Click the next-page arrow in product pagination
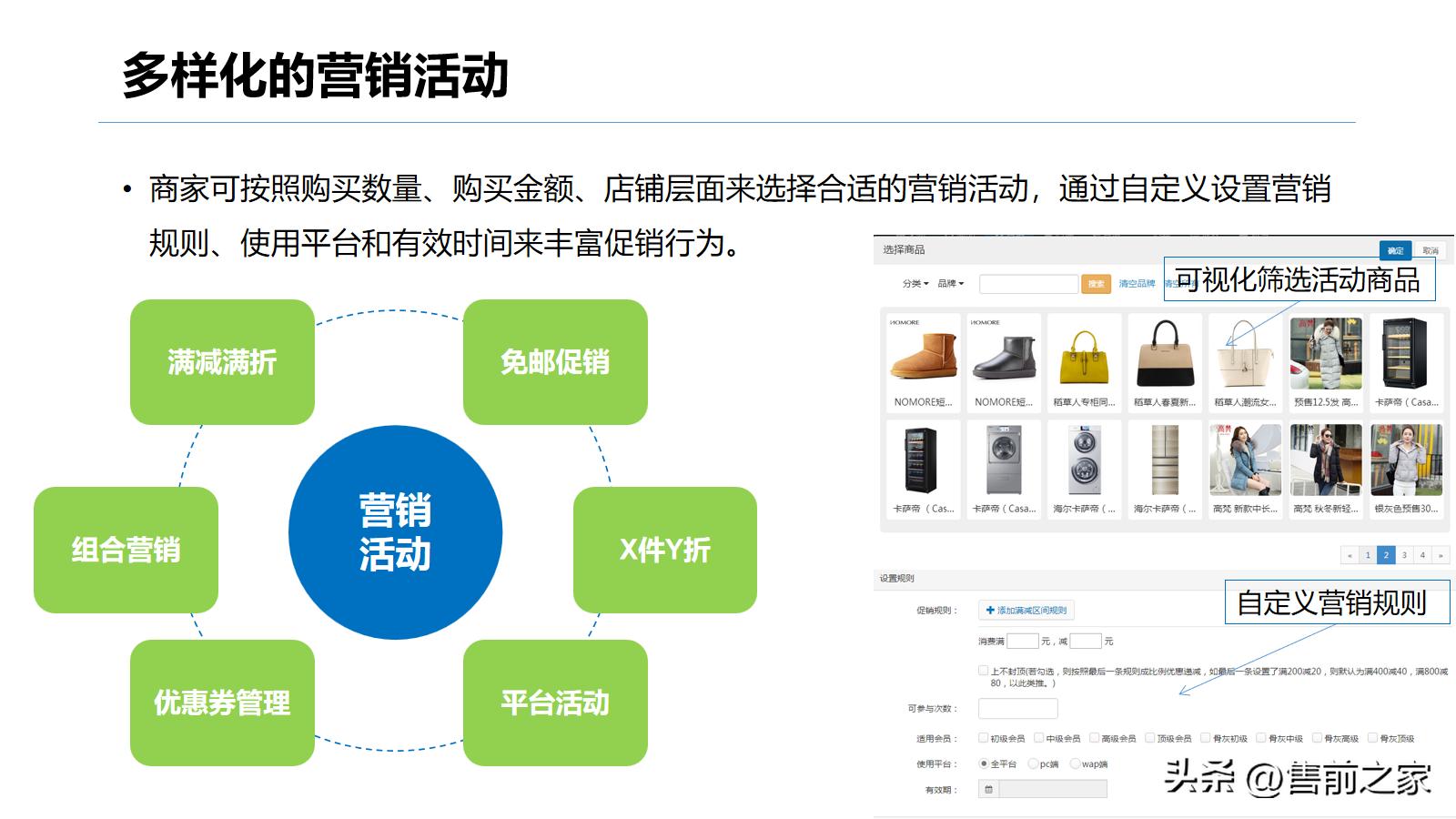 pyautogui.click(x=1441, y=554)
